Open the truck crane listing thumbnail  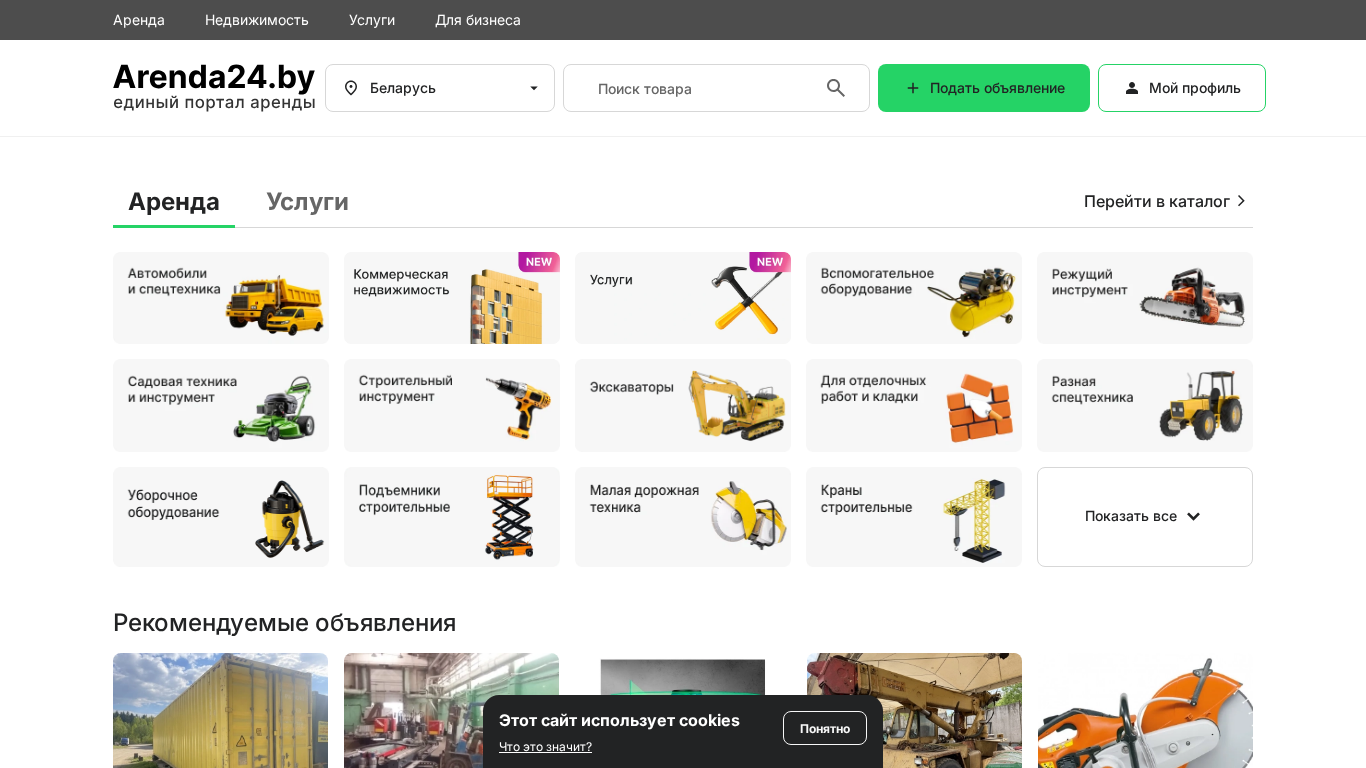[x=914, y=710]
